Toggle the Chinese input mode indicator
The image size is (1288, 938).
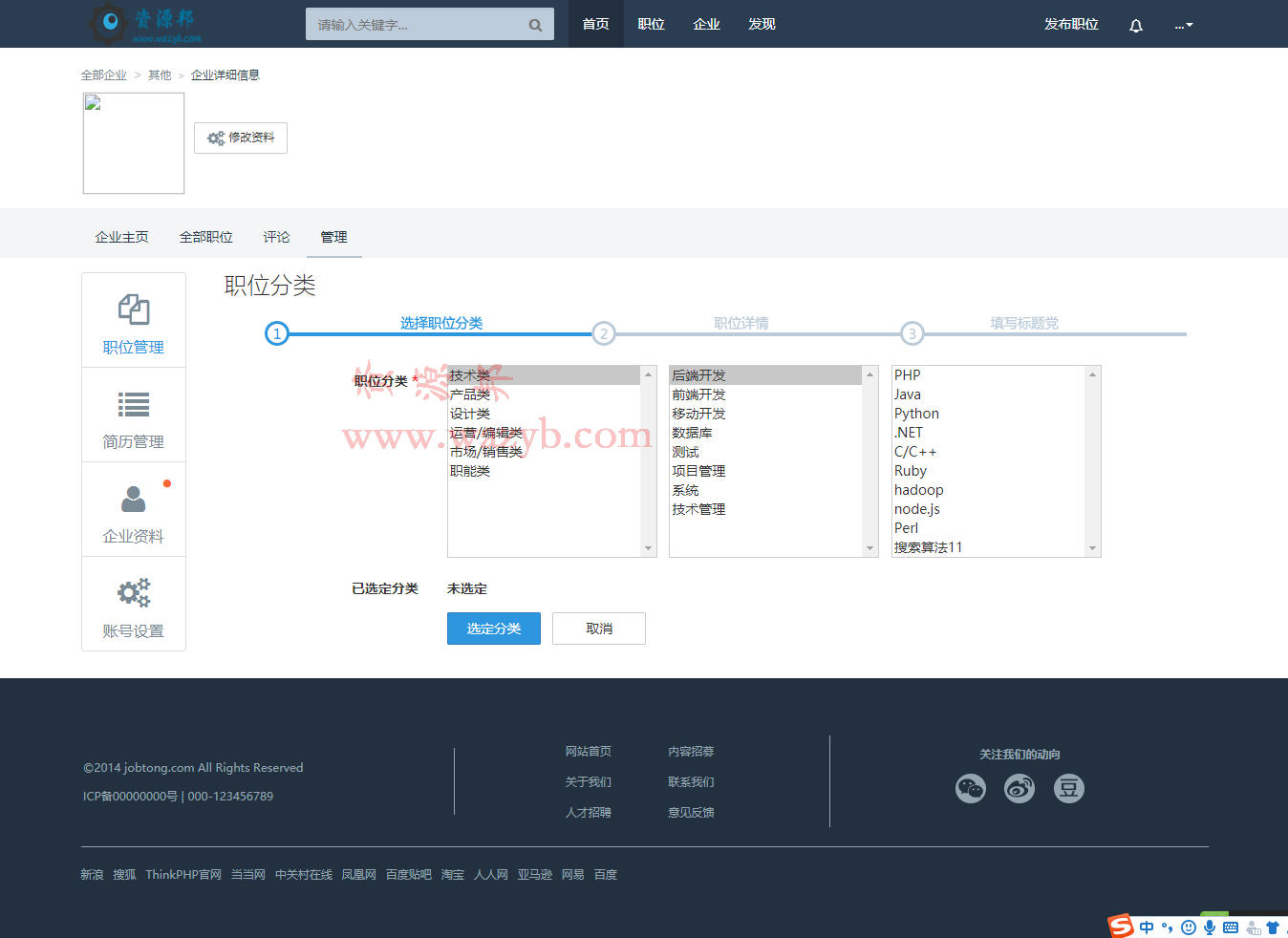[x=1147, y=927]
